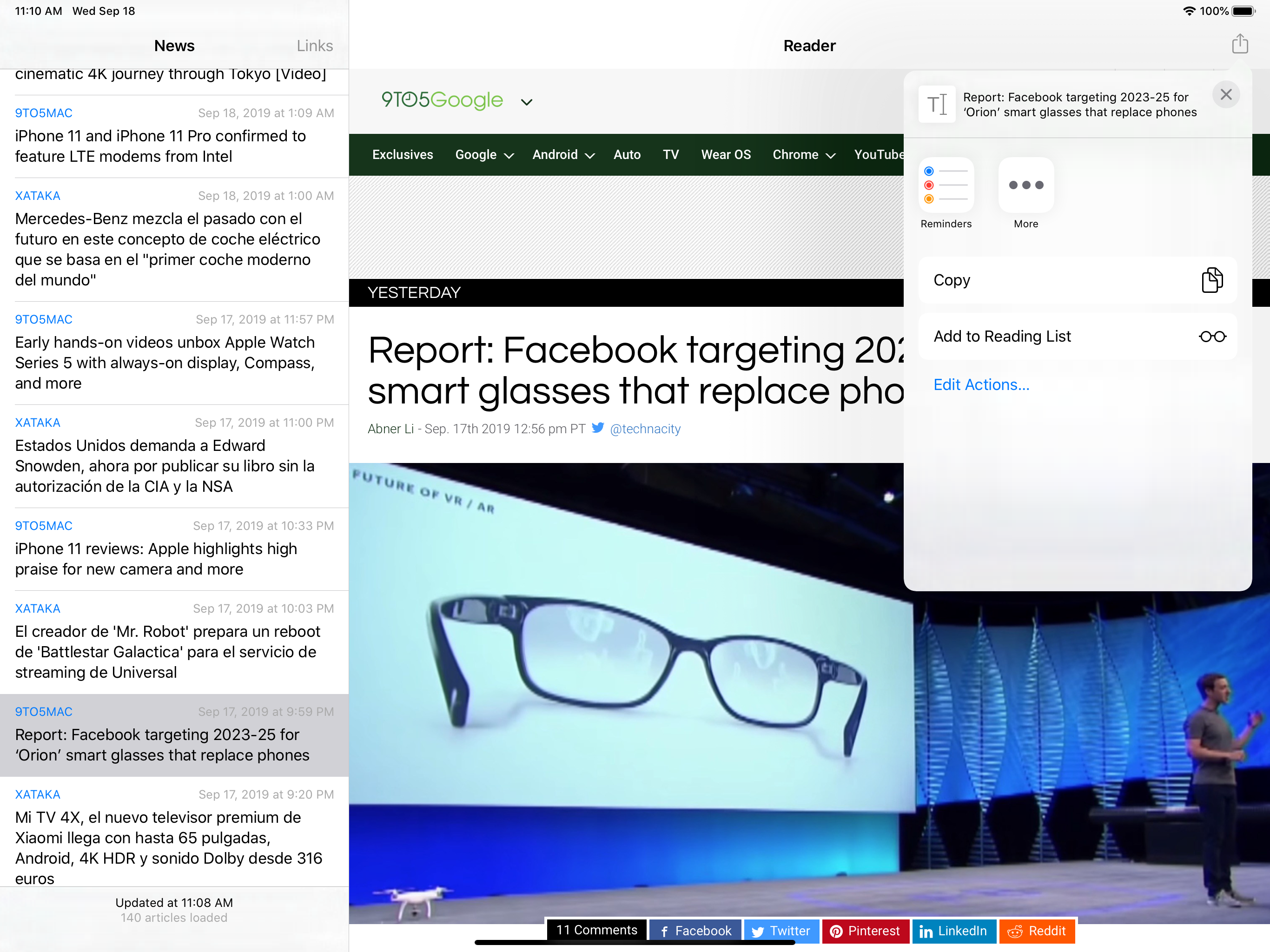The image size is (1270, 952).
Task: Tap the Updated at 11:08 AM status text
Action: click(x=174, y=903)
